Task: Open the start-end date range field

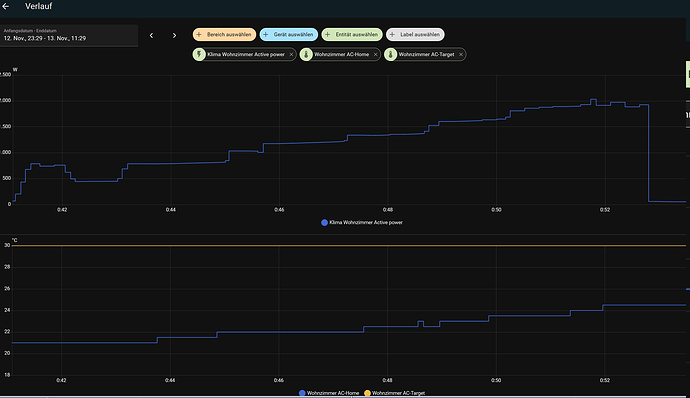Action: click(69, 35)
